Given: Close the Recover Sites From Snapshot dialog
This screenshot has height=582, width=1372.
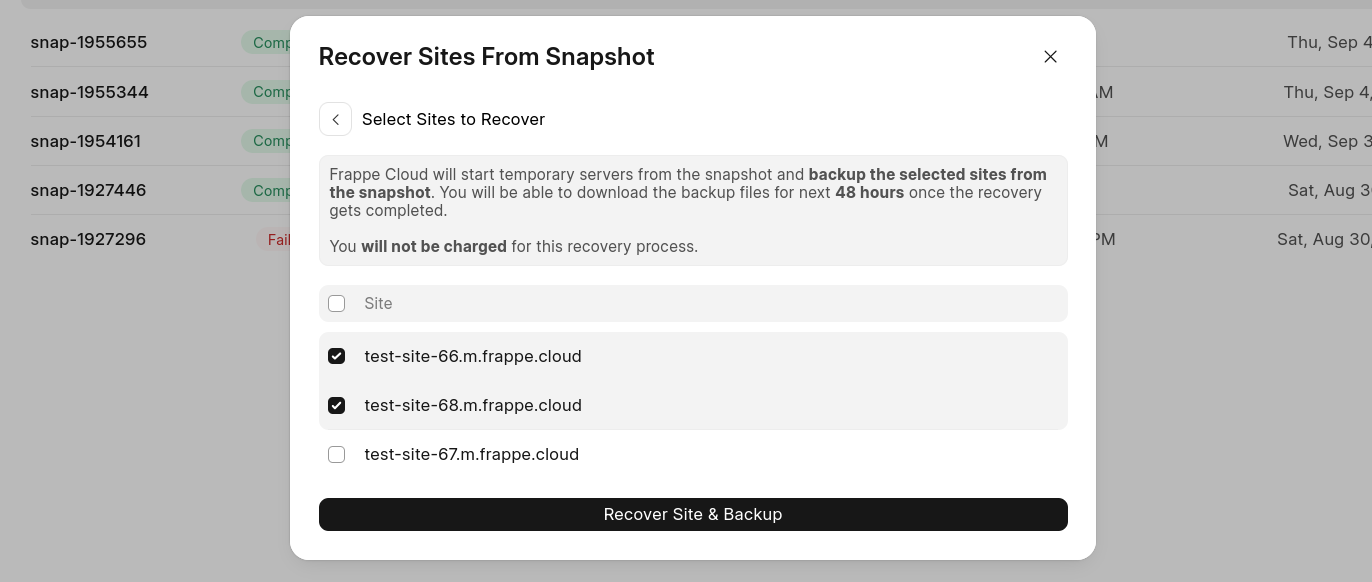Looking at the screenshot, I should click(x=1050, y=57).
